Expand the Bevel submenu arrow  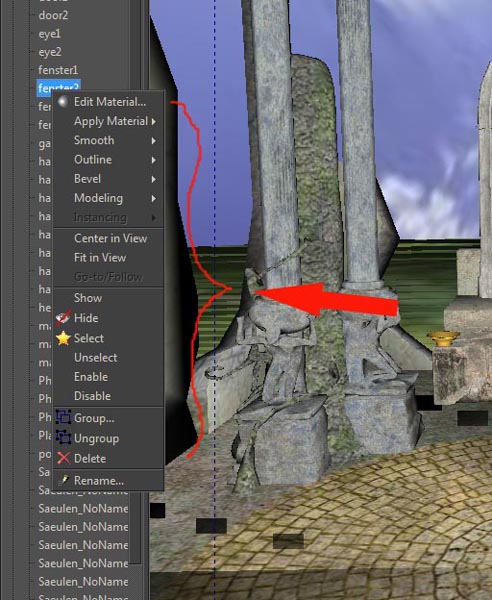(153, 179)
